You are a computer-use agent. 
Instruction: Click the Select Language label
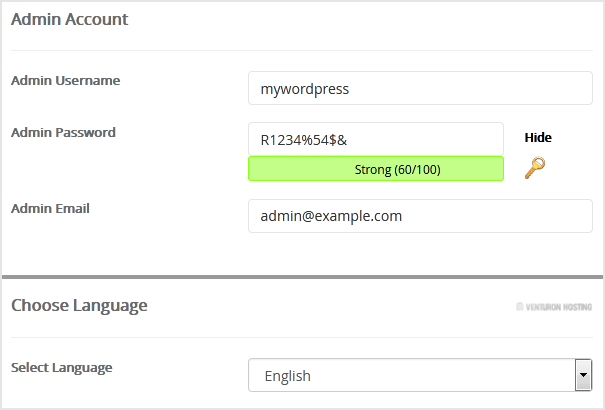pos(61,367)
